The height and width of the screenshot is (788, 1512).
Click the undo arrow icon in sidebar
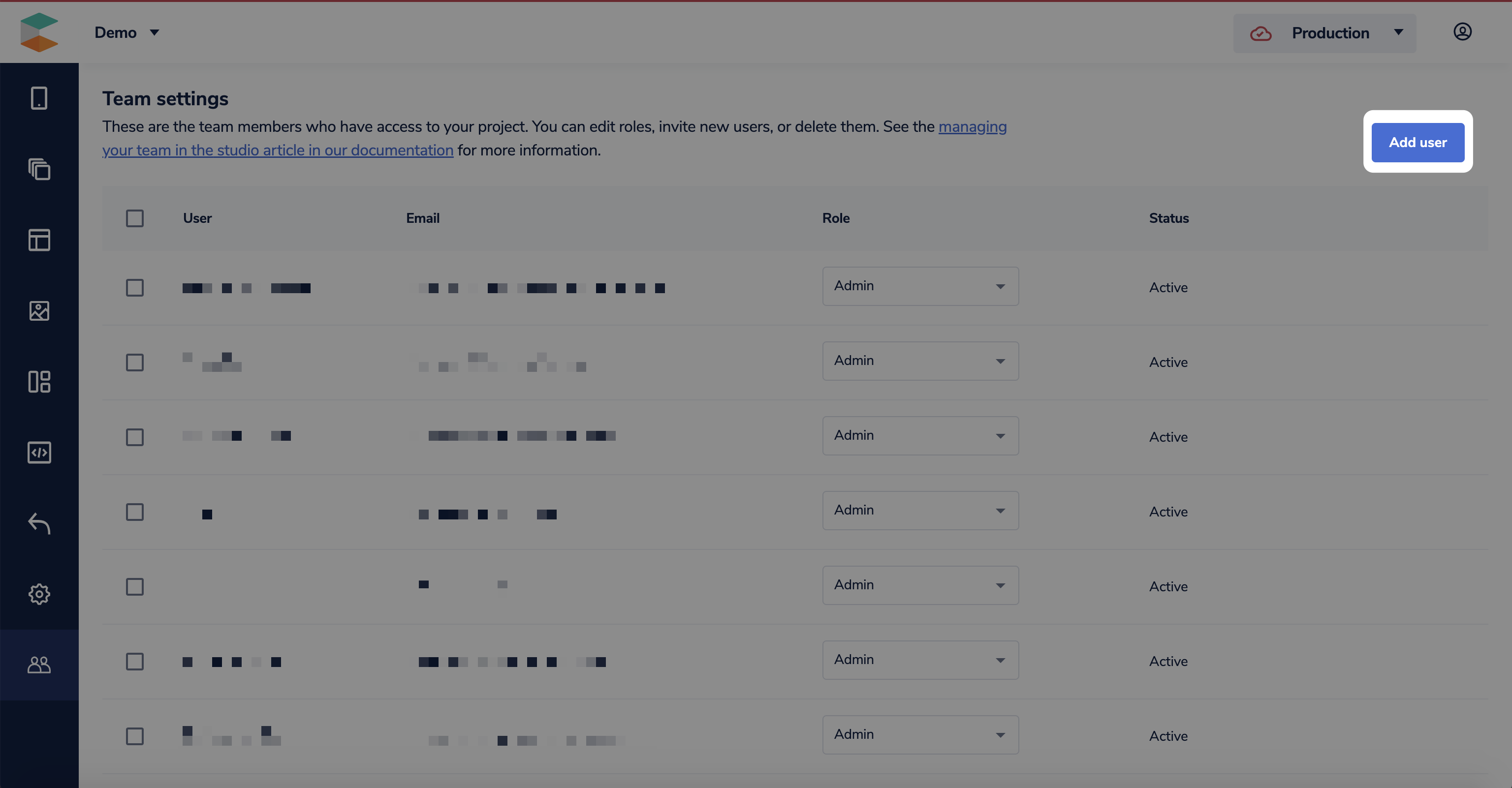[39, 523]
